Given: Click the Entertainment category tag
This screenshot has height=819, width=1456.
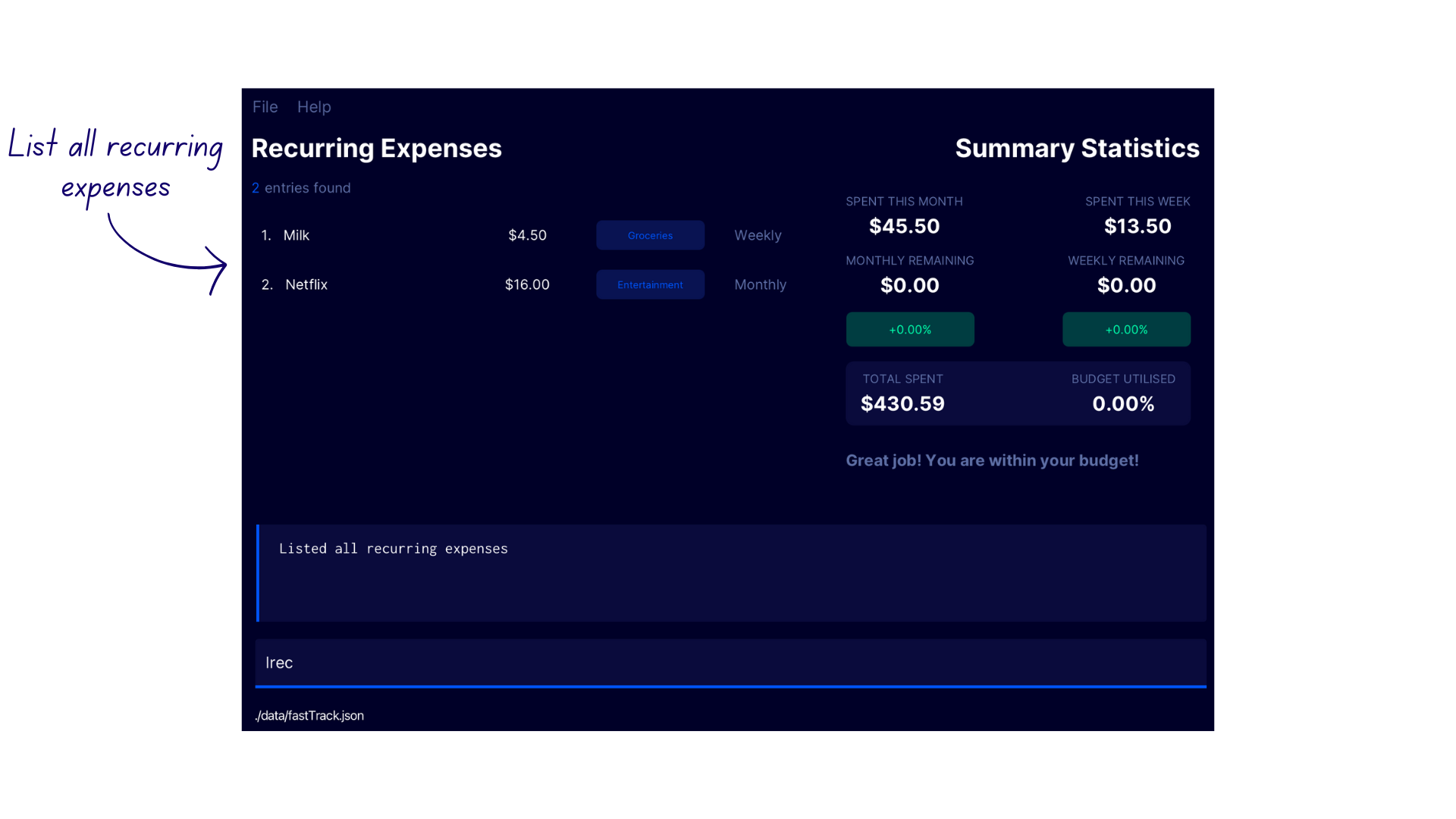Looking at the screenshot, I should click(x=650, y=284).
